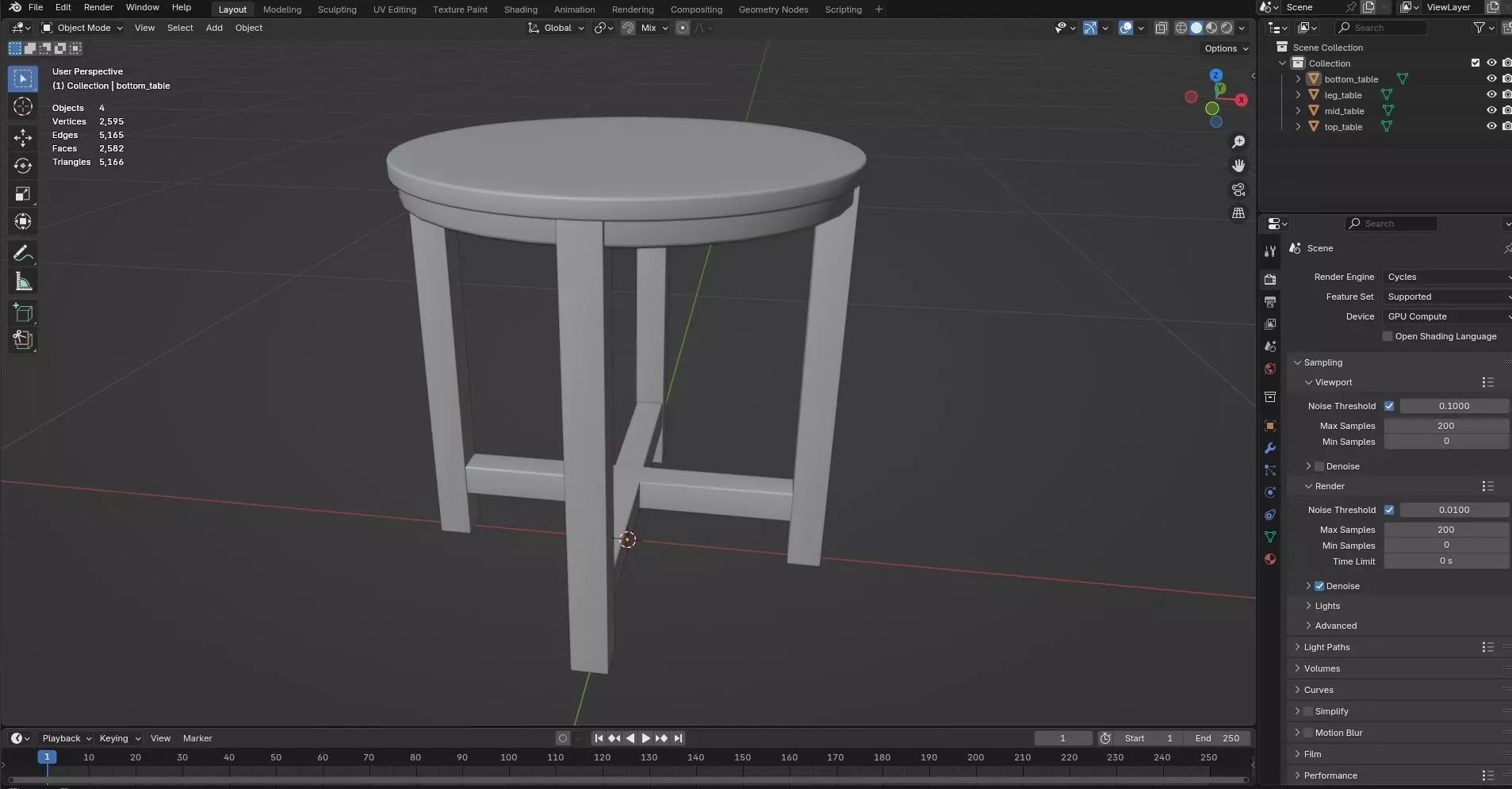Toggle camera view icon
The image size is (1512, 789).
(x=1238, y=190)
